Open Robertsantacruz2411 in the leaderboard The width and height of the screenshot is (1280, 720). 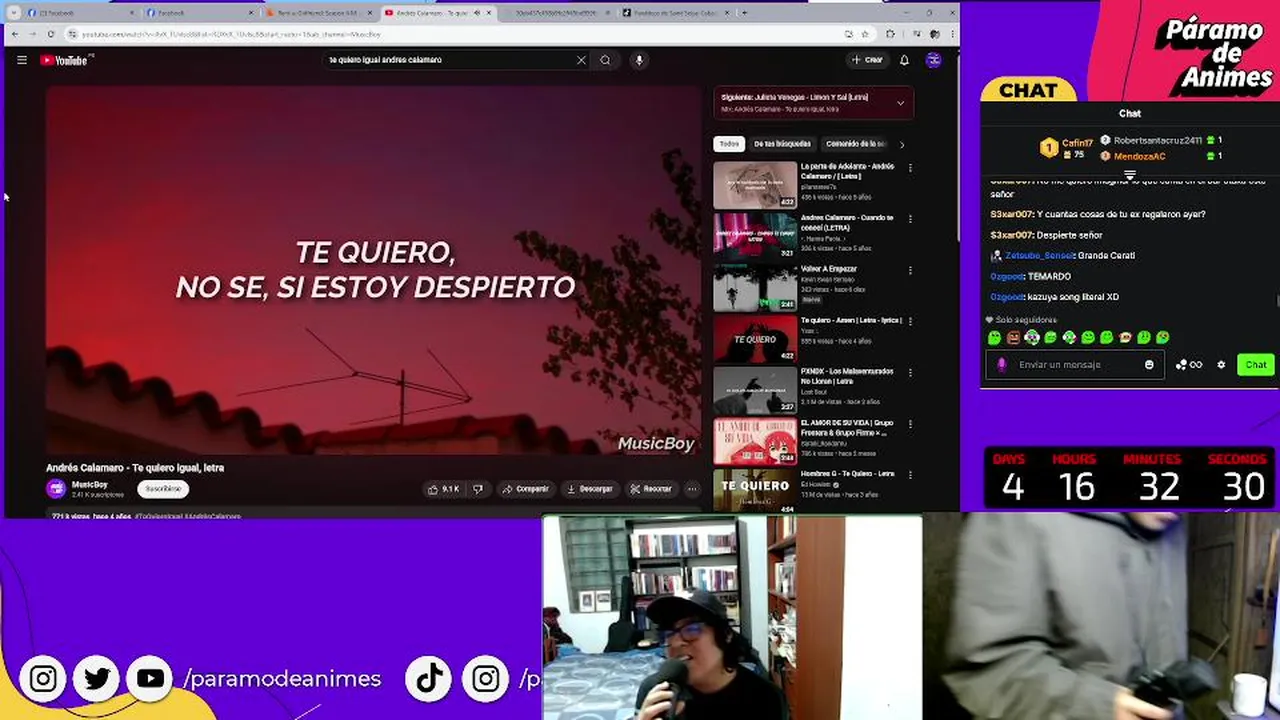pos(1158,141)
